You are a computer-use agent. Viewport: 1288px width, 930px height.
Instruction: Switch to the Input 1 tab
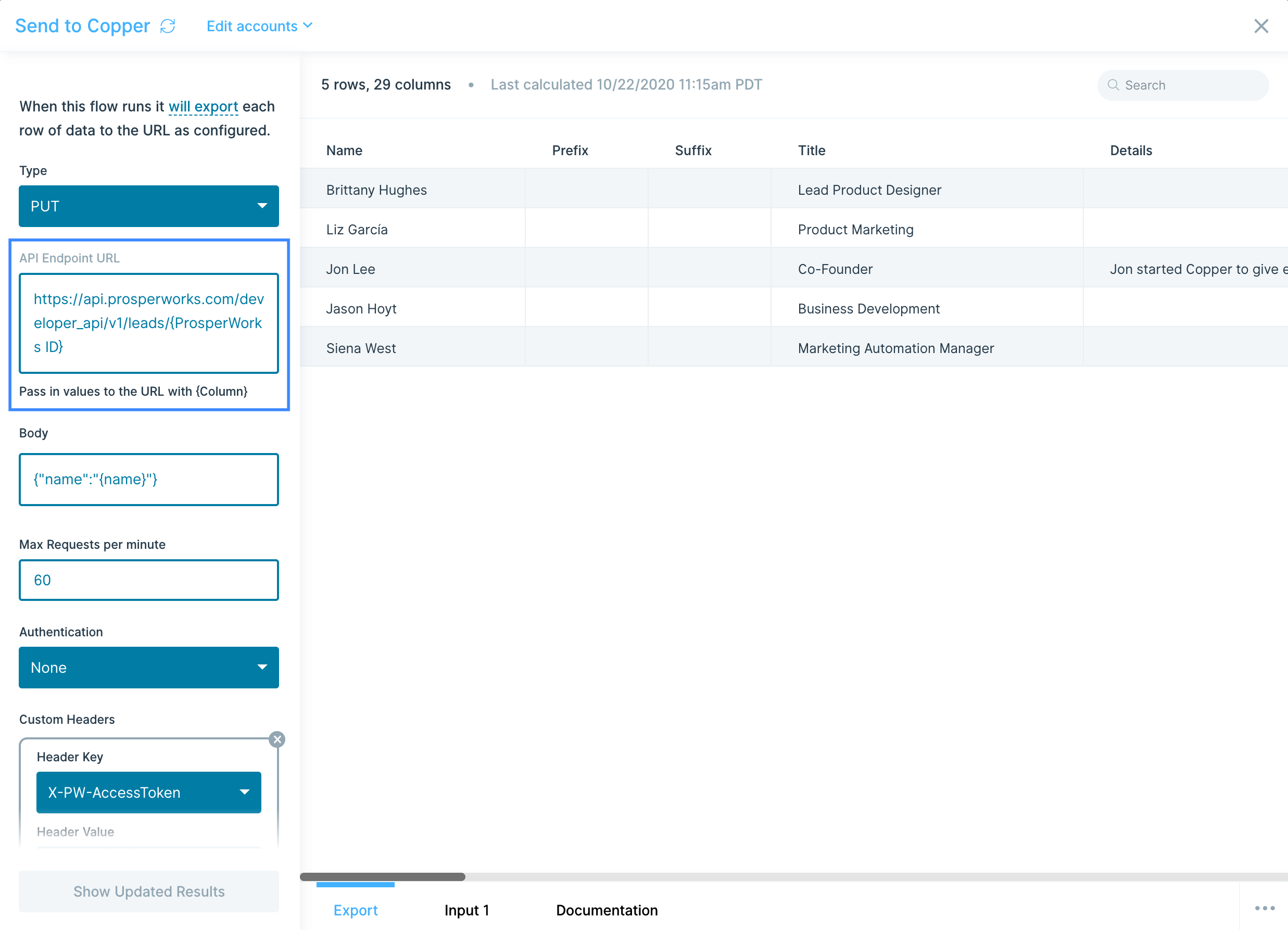[467, 910]
